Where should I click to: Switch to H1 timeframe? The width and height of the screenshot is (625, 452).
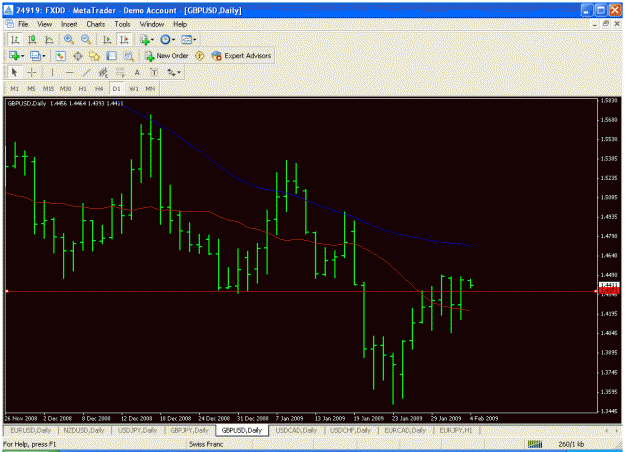tap(83, 88)
